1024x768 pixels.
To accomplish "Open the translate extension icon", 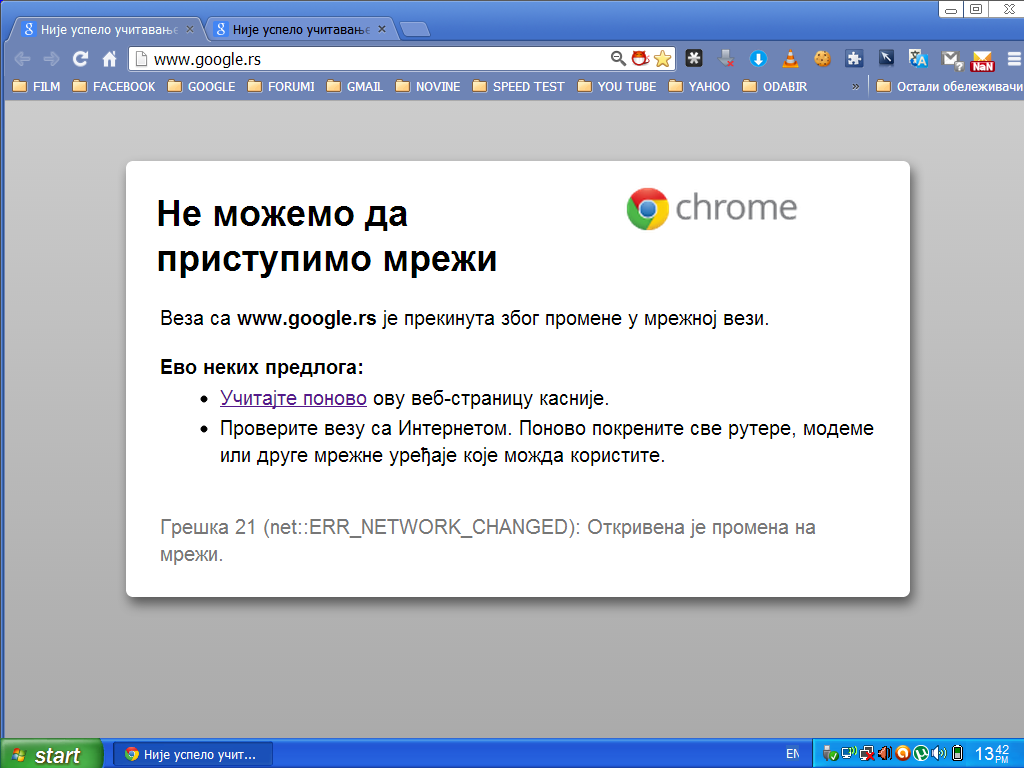I will tap(918, 59).
